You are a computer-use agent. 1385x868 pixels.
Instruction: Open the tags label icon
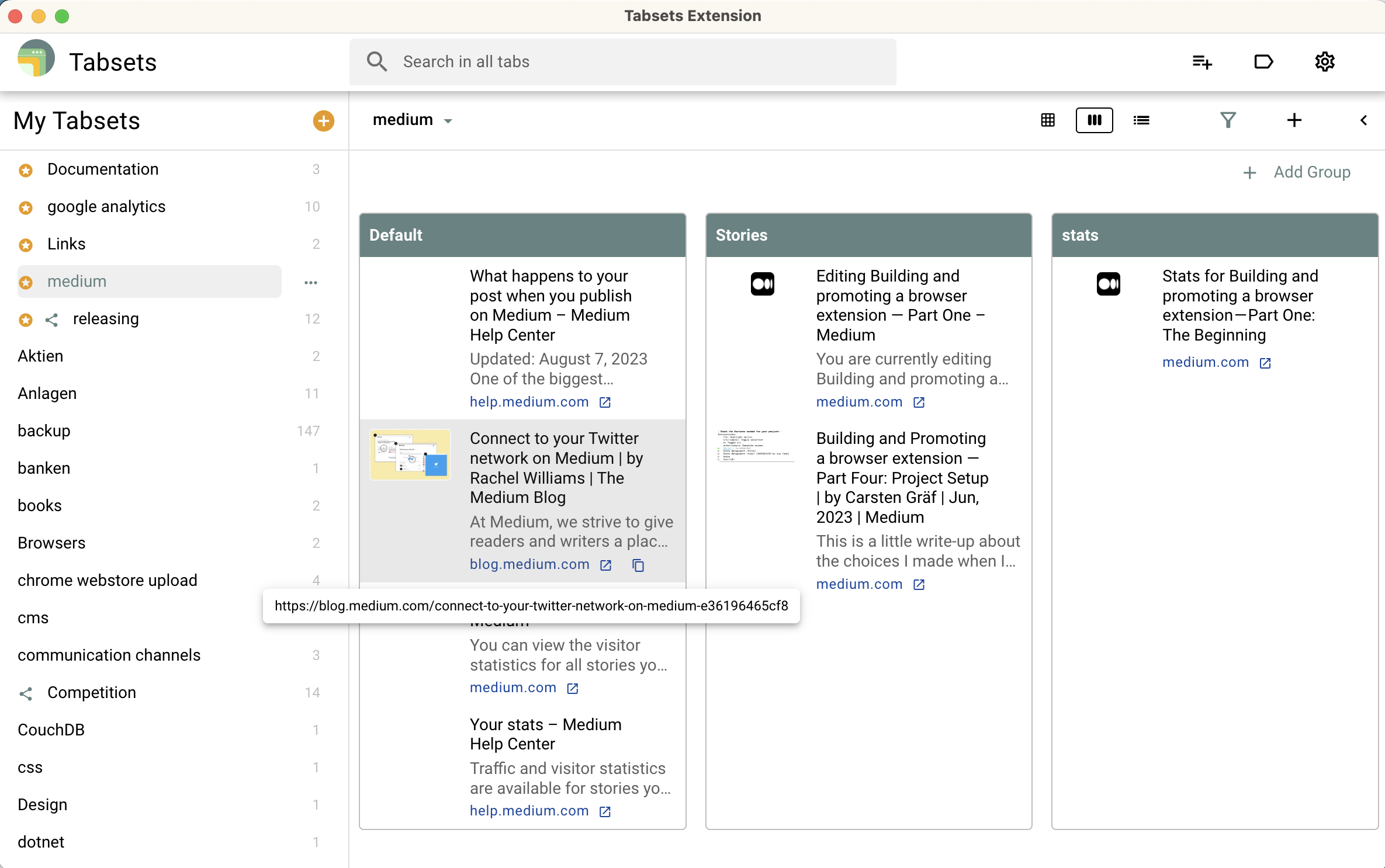click(x=1263, y=61)
